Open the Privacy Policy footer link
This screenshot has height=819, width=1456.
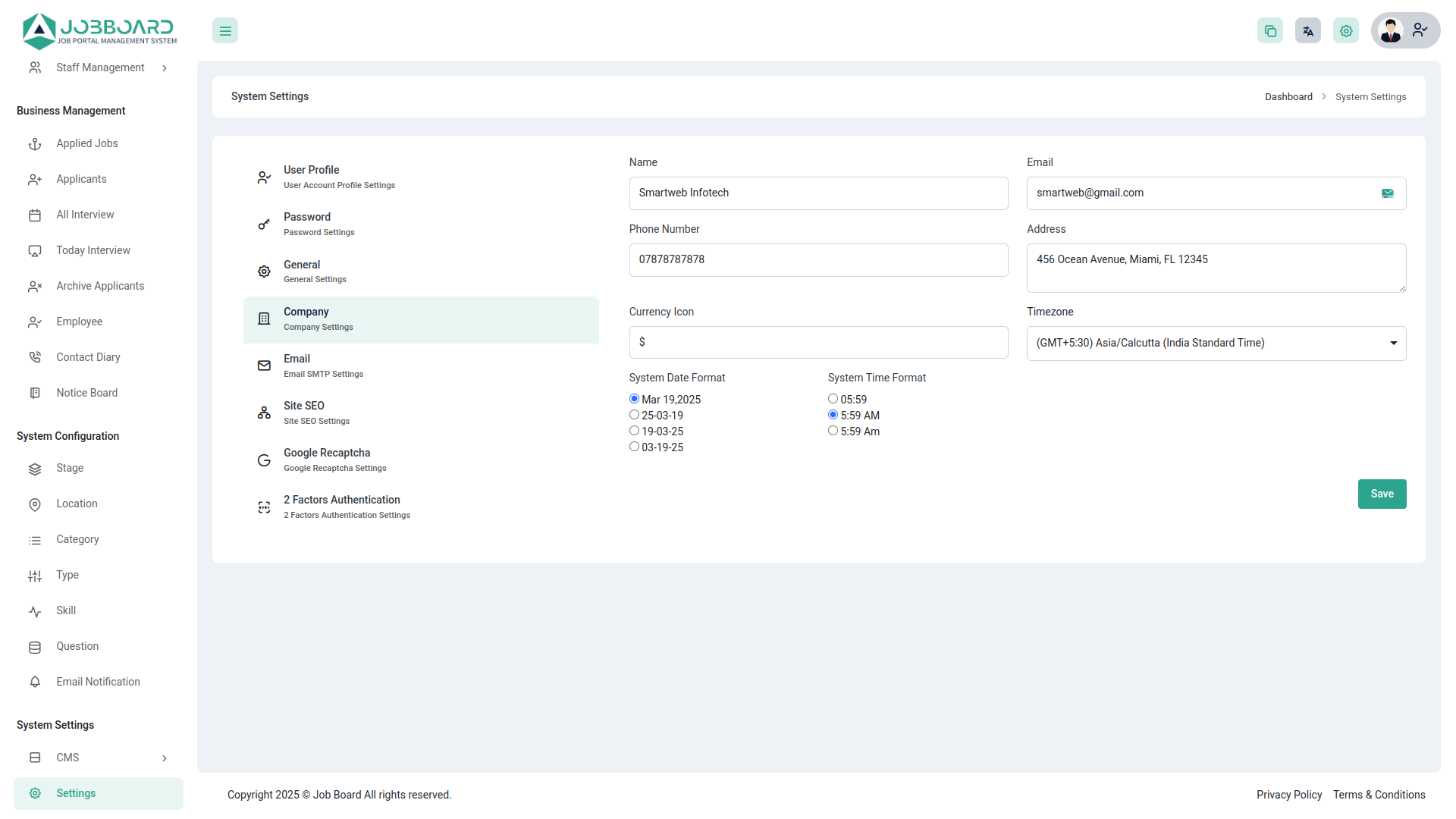coord(1288,795)
